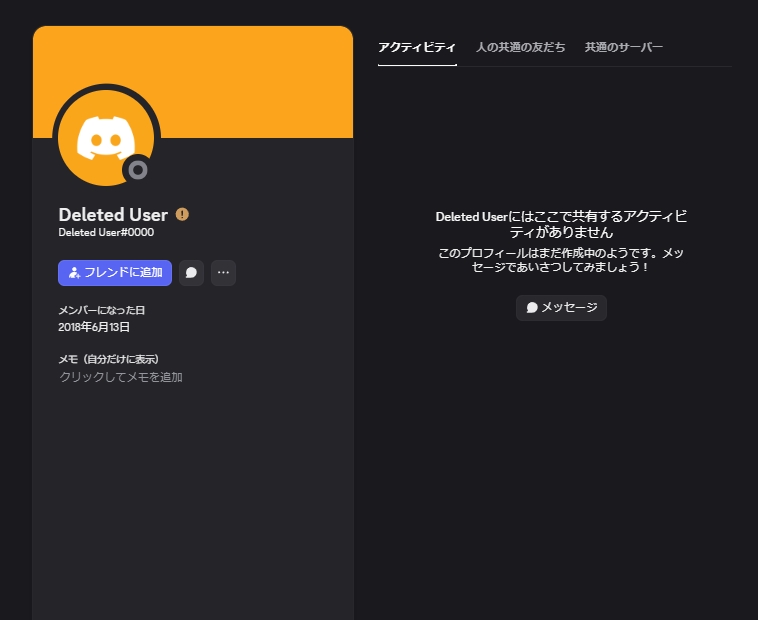Click the Deleted User display name

[113, 214]
